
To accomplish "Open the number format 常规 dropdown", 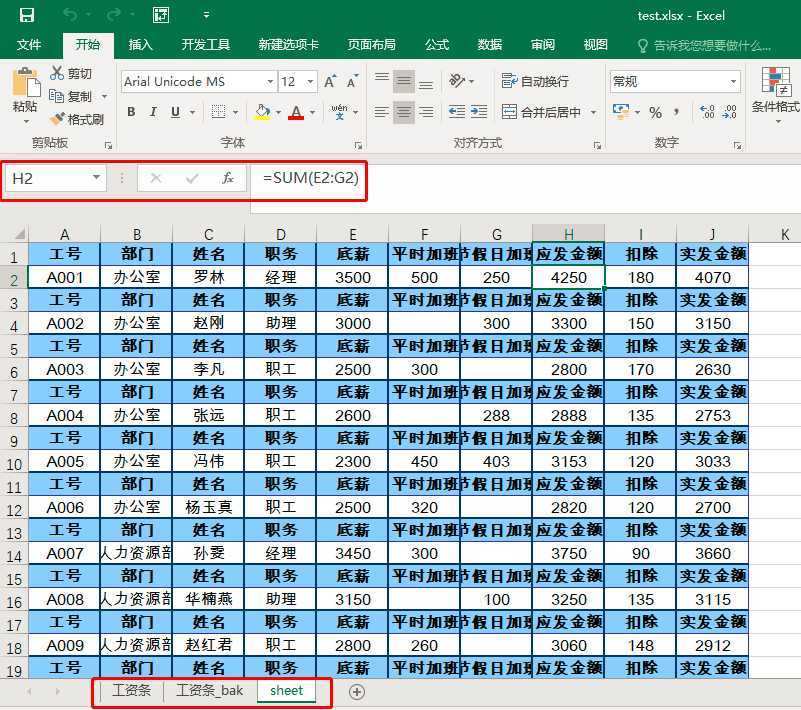I will 733,82.
